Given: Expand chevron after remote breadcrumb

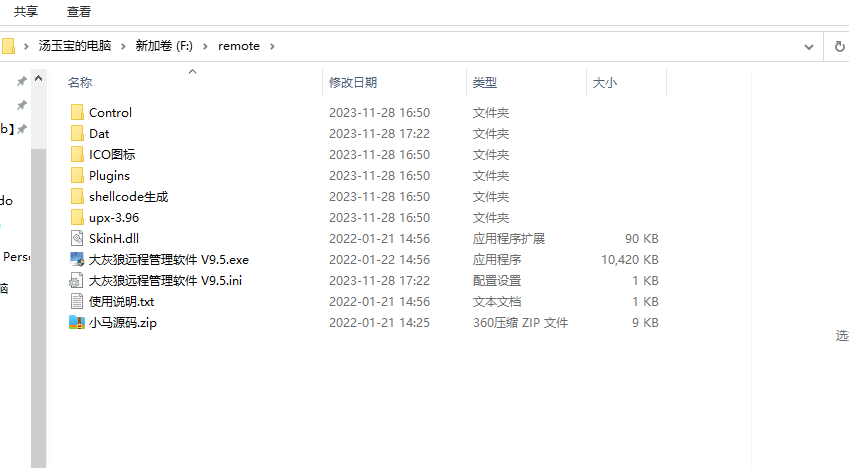Looking at the screenshot, I should (272, 47).
